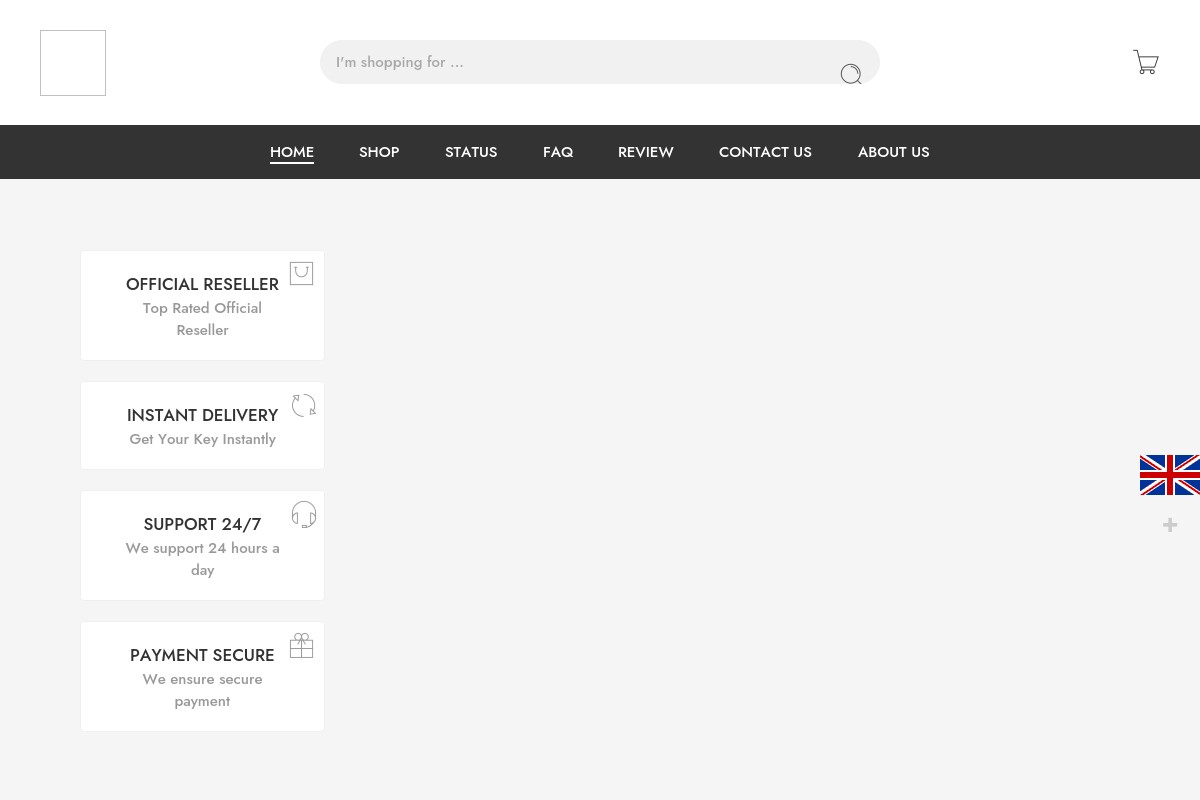Navigate to the REVIEW page
Screen dimensions: 1200x800
646,152
